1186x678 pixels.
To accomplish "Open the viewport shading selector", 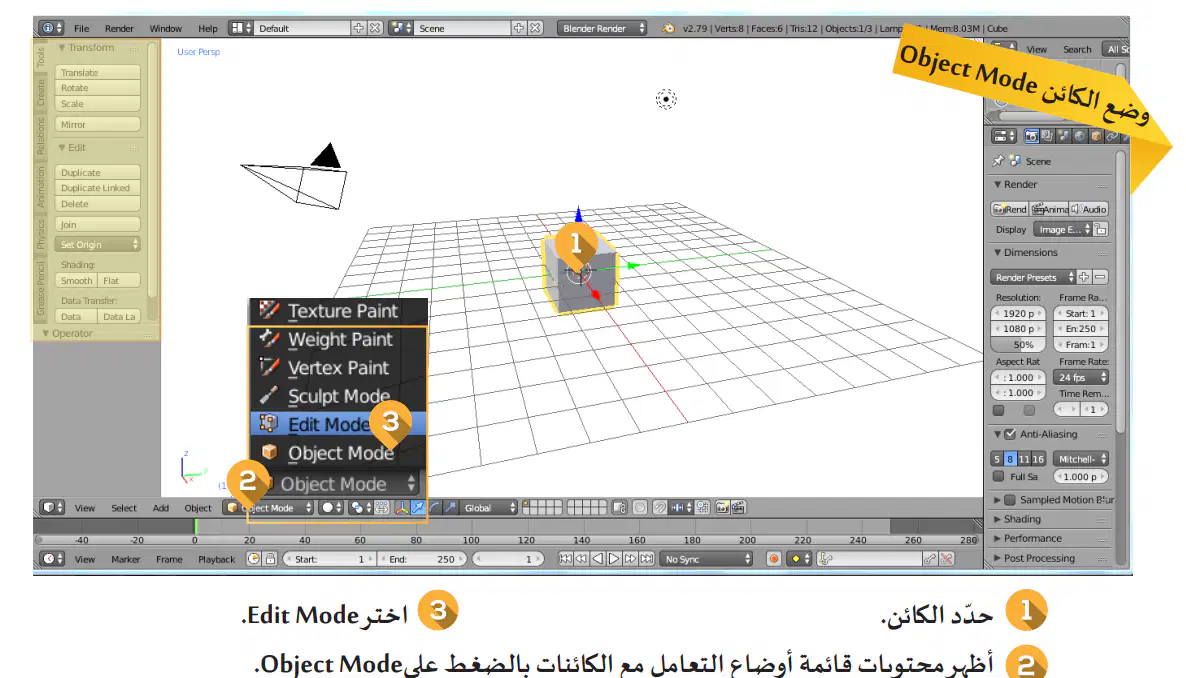I will tap(331, 508).
